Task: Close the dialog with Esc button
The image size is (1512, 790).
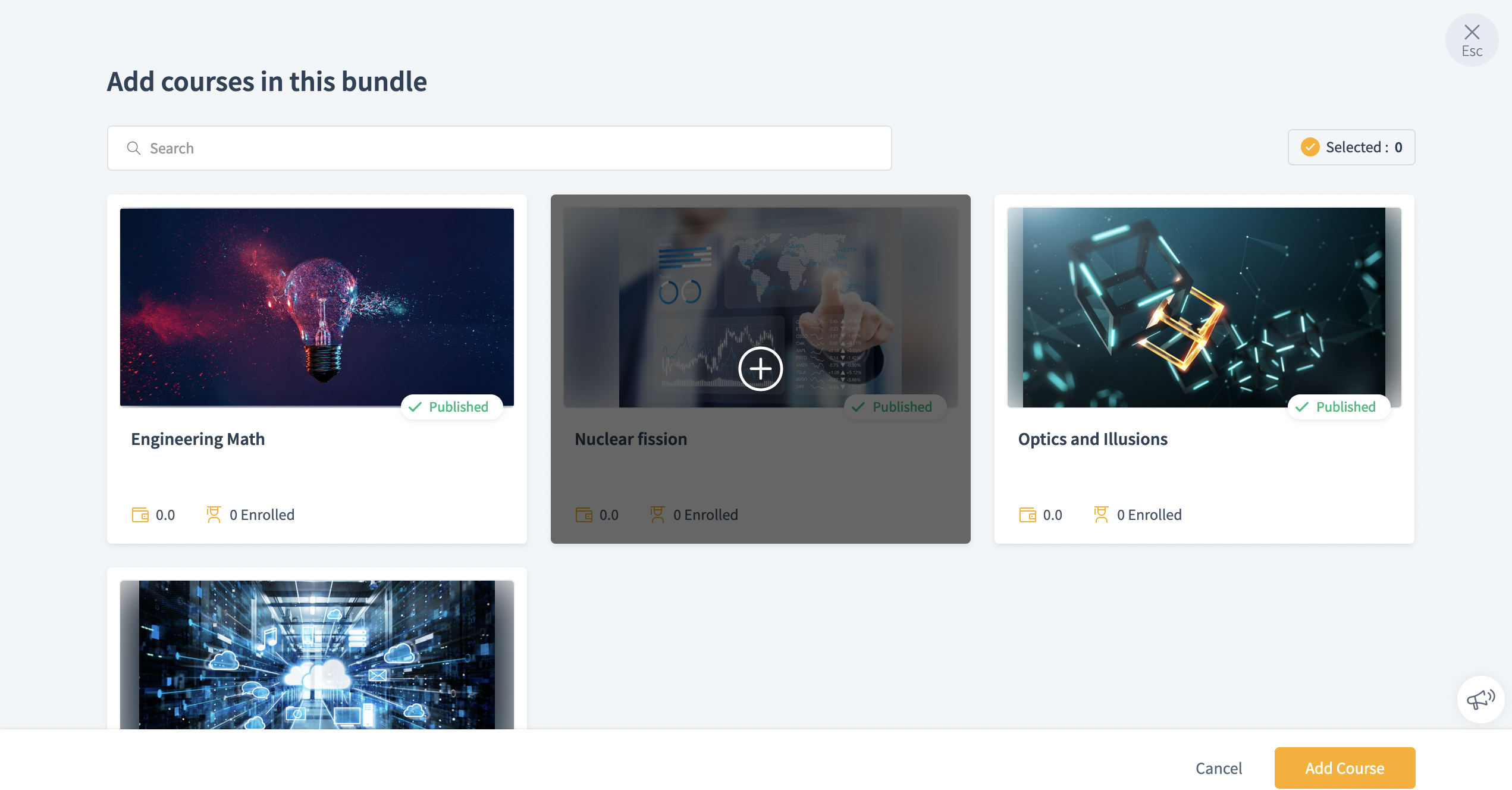Action: tap(1472, 40)
